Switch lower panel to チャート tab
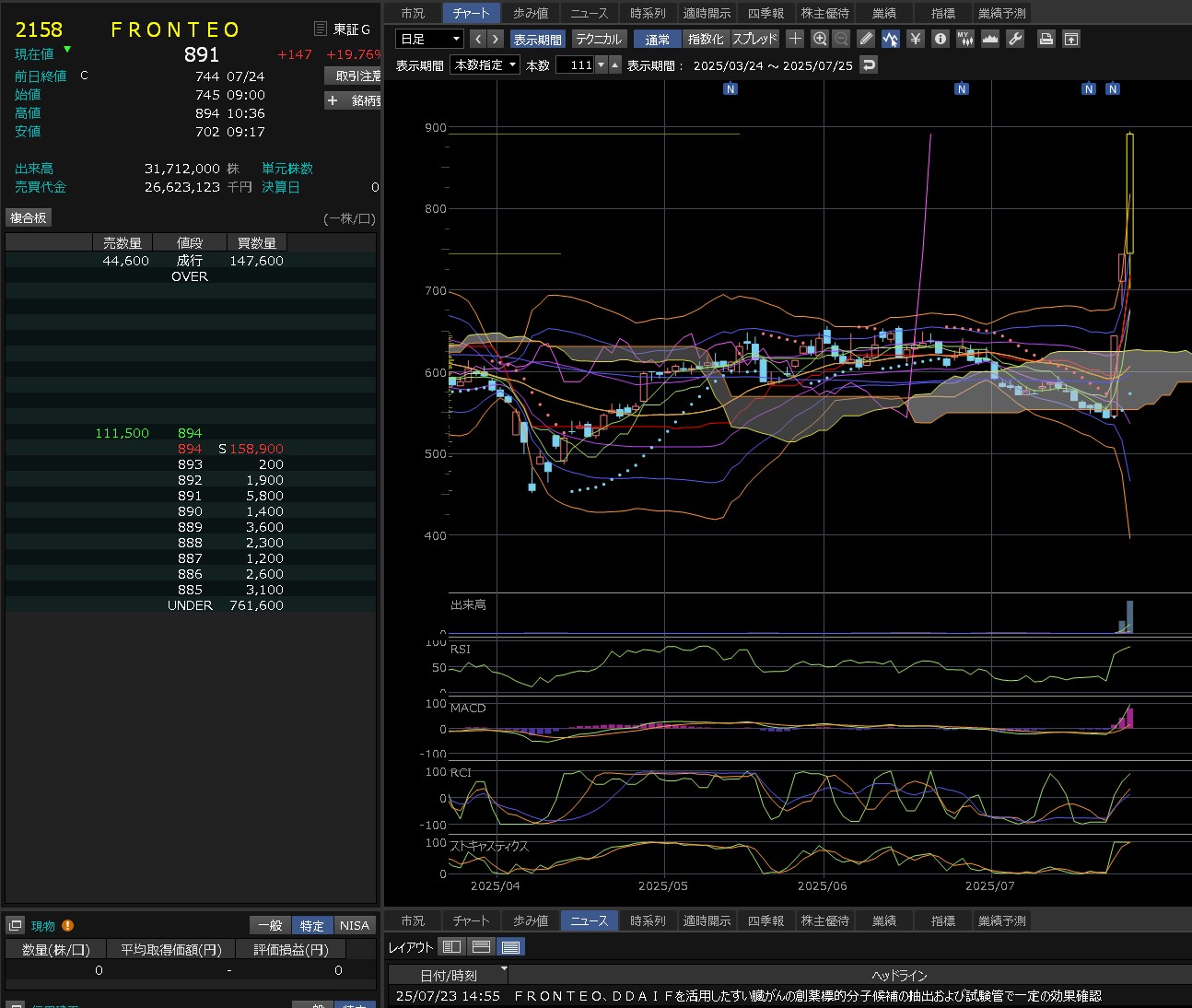 tap(471, 920)
